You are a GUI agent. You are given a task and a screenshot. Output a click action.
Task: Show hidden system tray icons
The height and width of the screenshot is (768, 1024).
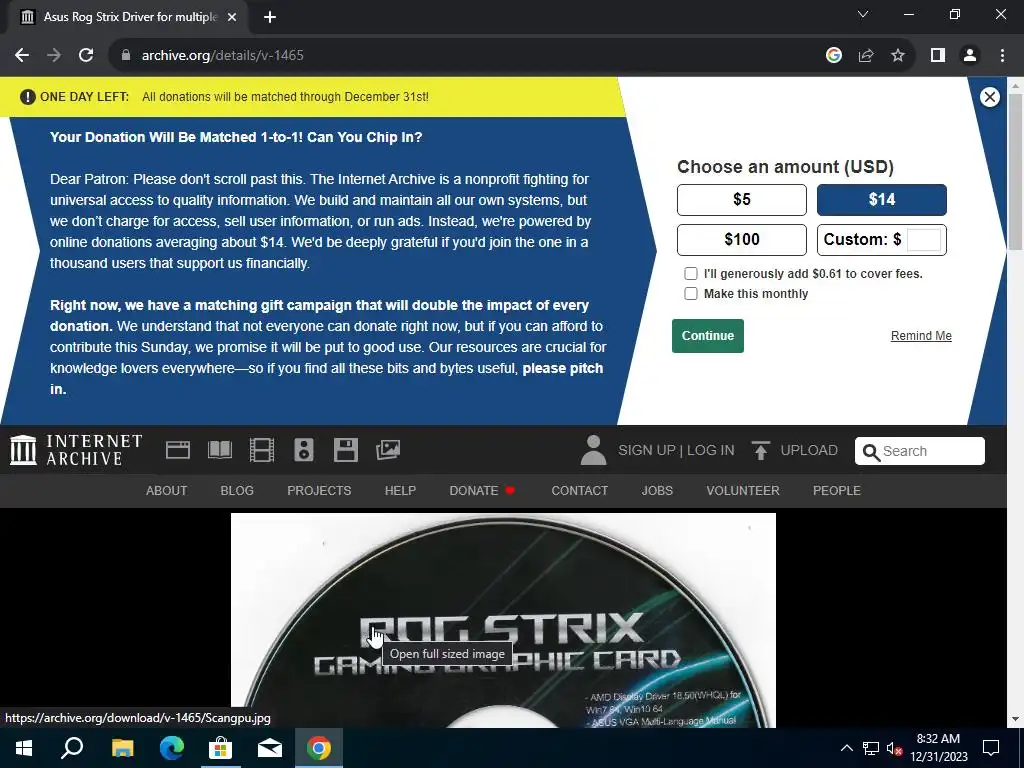point(846,748)
